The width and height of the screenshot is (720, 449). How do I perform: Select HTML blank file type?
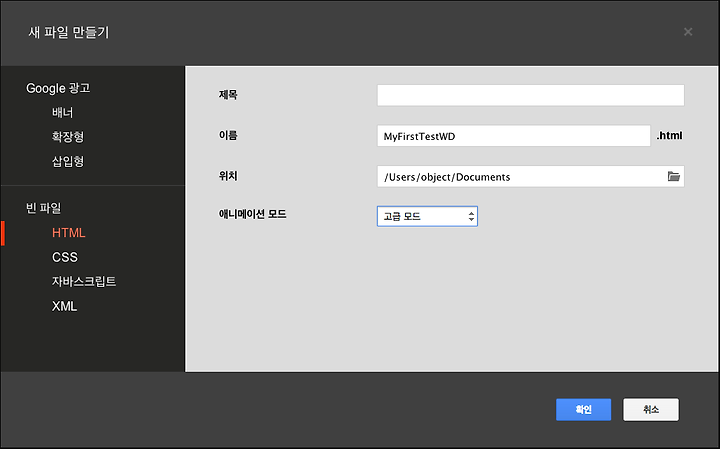point(68,233)
